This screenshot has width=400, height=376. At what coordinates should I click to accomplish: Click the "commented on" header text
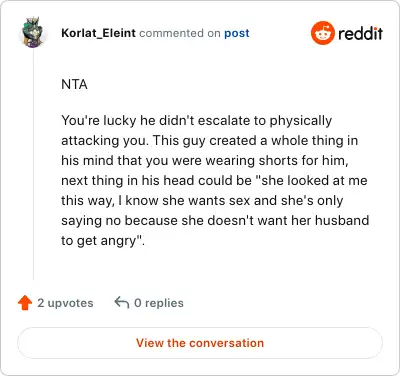coord(180,33)
